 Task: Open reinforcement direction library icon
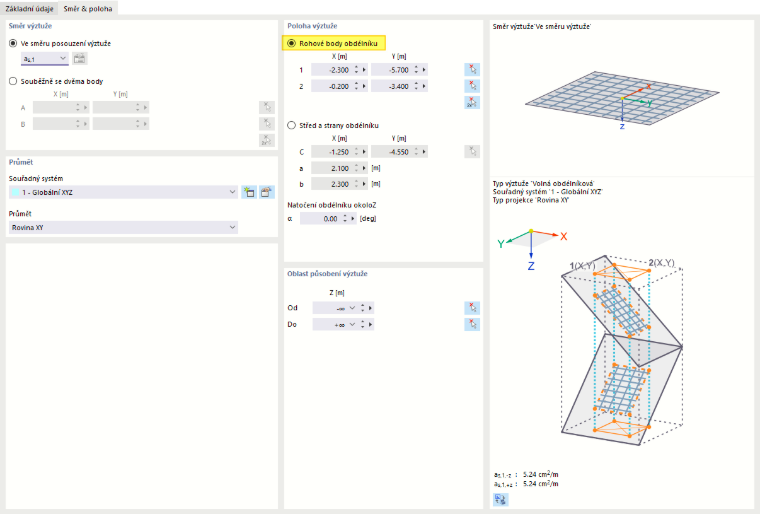[79, 59]
